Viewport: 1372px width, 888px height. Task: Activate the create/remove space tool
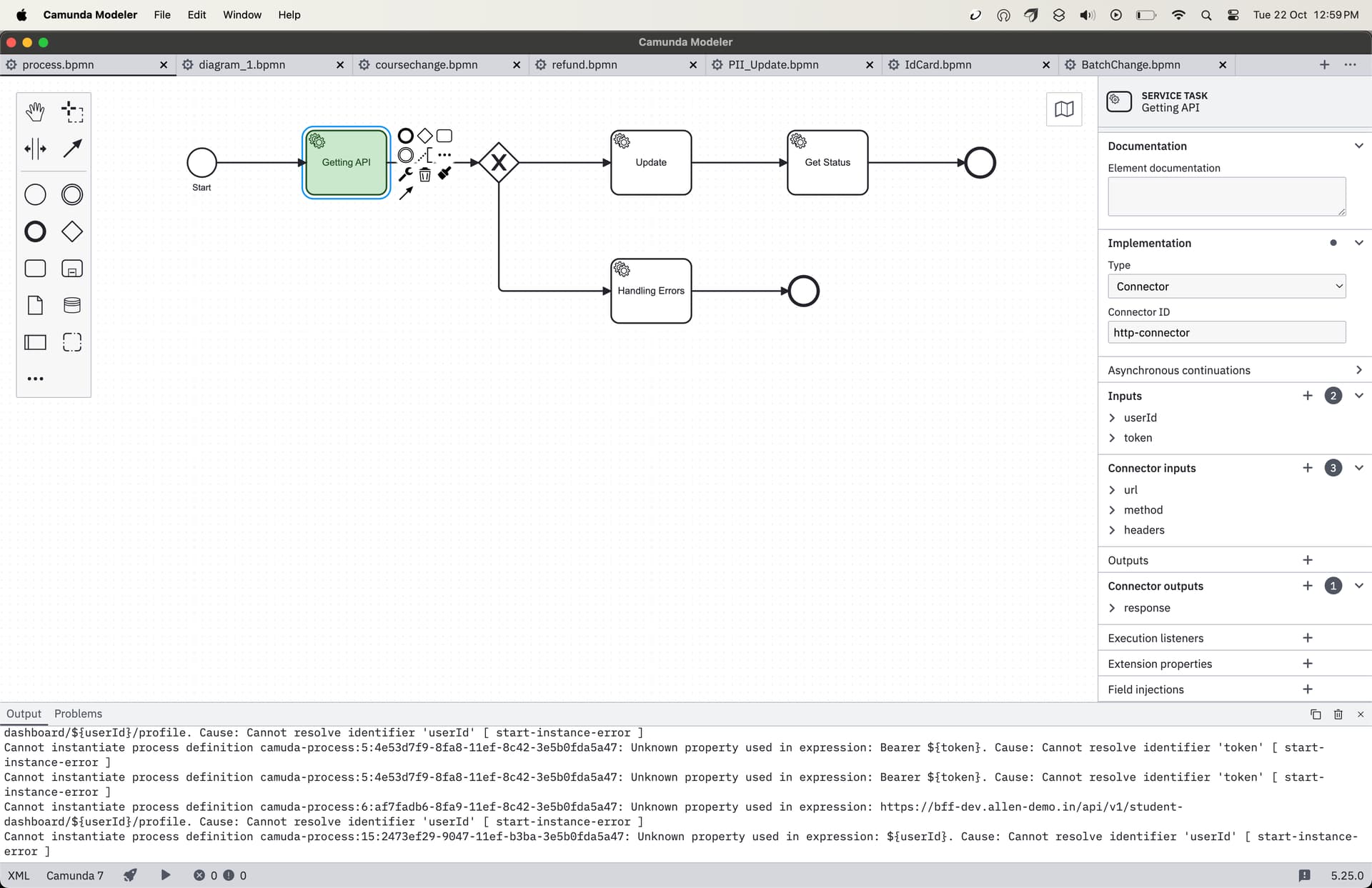coord(35,149)
